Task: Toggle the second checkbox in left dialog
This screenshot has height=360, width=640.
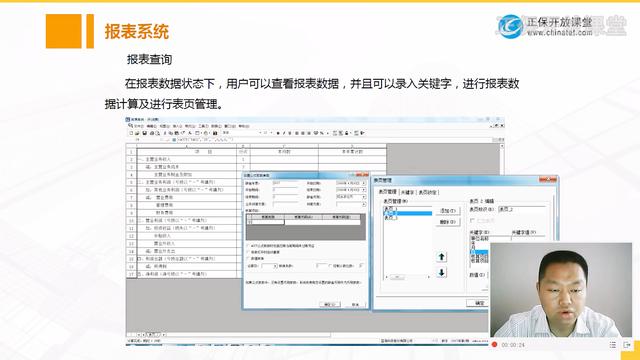Action: pos(248,252)
